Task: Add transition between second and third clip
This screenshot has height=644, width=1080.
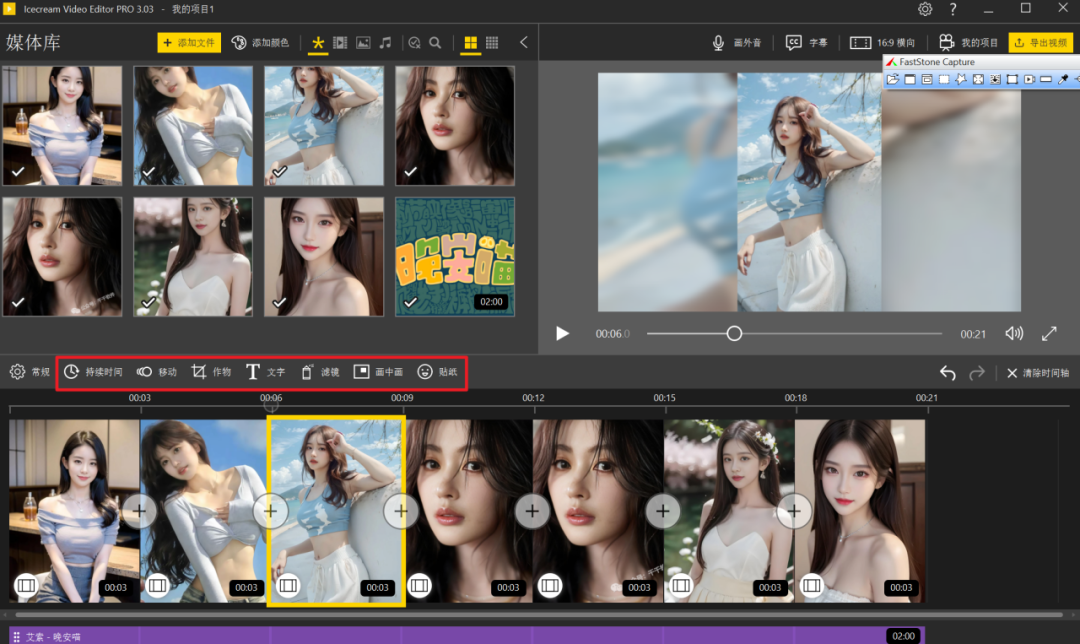Action: coord(270,511)
